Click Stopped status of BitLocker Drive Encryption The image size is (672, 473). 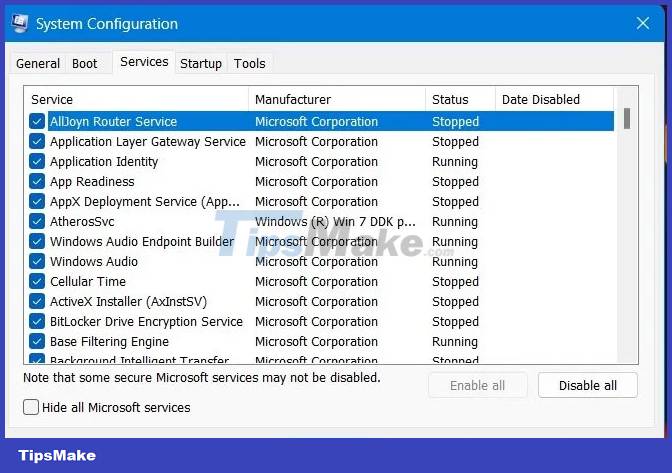pos(455,322)
